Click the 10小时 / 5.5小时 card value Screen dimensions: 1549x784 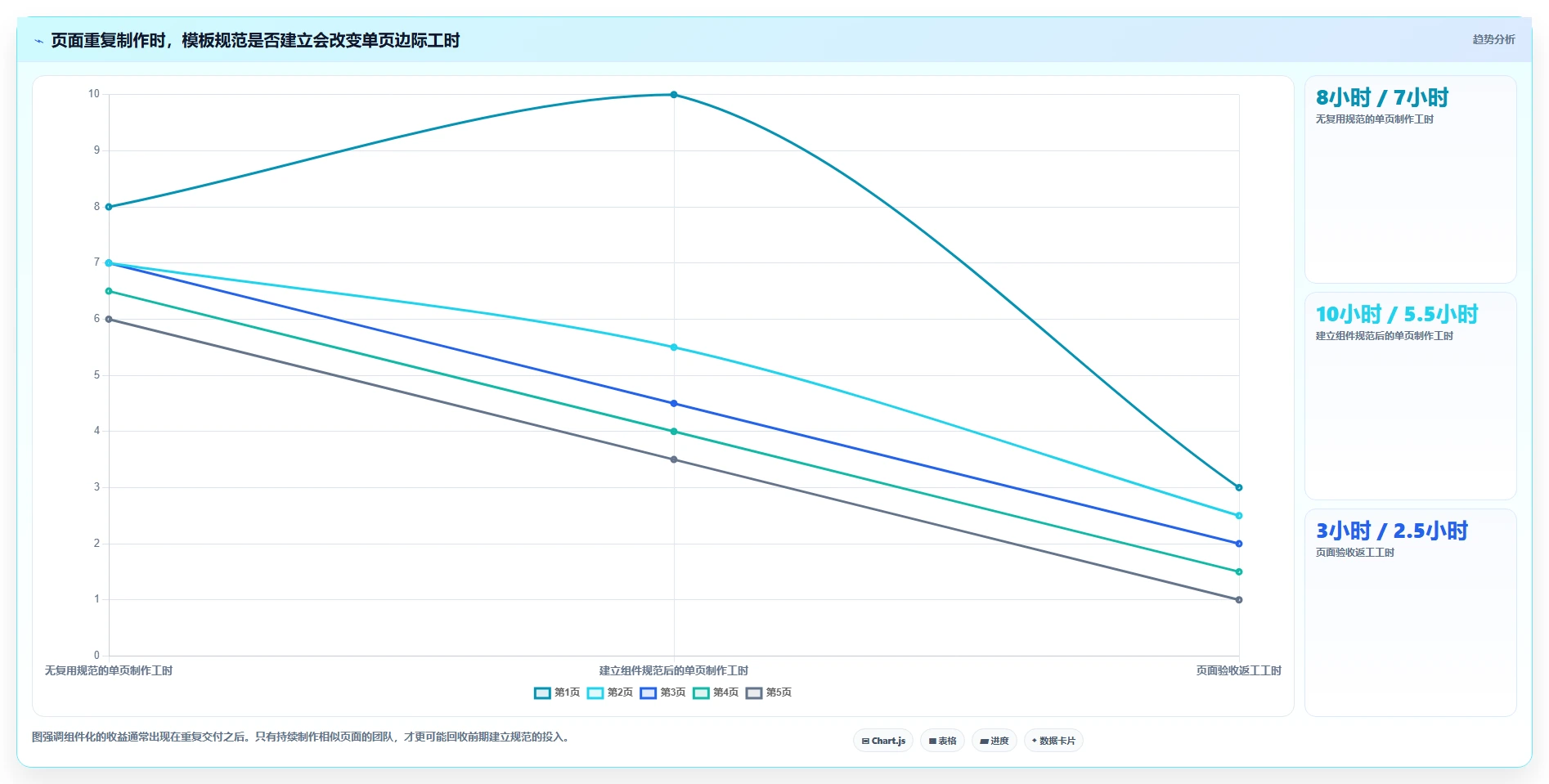click(1397, 315)
